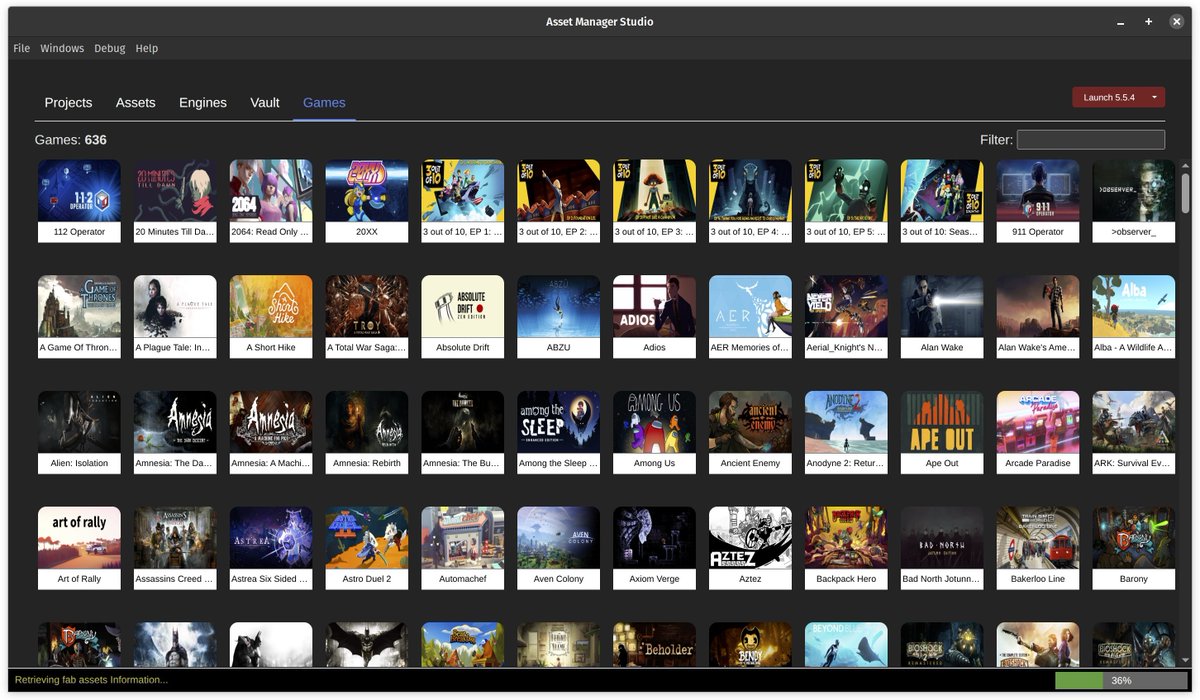Click the AER Memories of Old label
The image size is (1200, 700).
coord(750,348)
